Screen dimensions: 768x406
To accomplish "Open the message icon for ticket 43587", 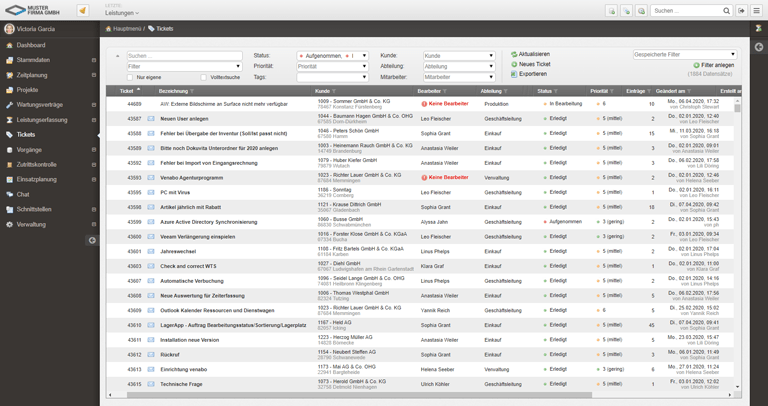I will [152, 118].
